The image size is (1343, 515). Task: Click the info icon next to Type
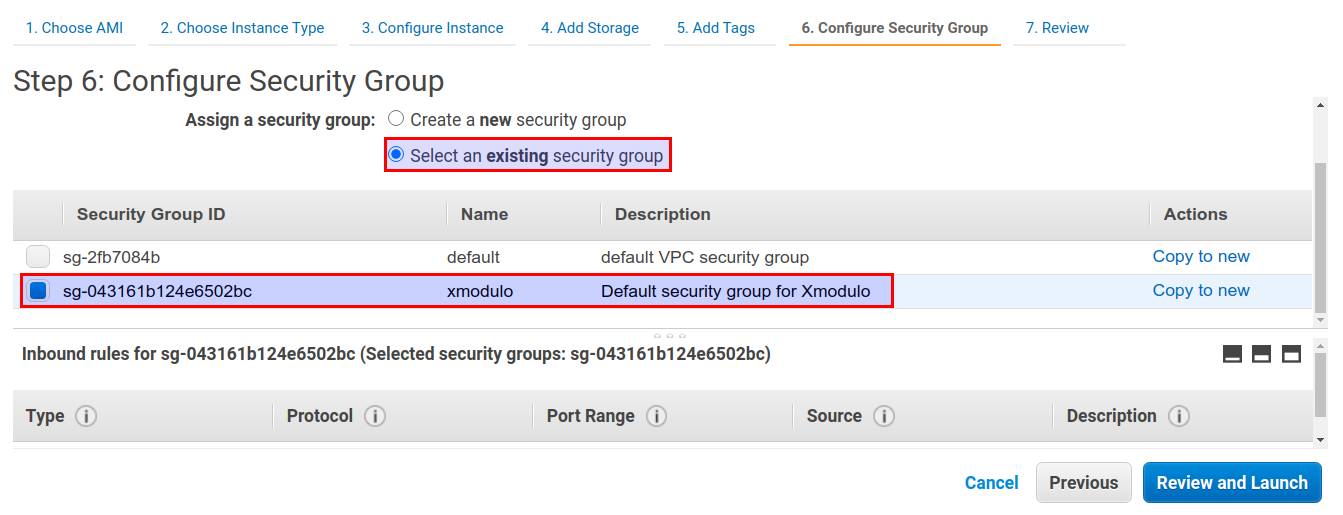pyautogui.click(x=86, y=416)
